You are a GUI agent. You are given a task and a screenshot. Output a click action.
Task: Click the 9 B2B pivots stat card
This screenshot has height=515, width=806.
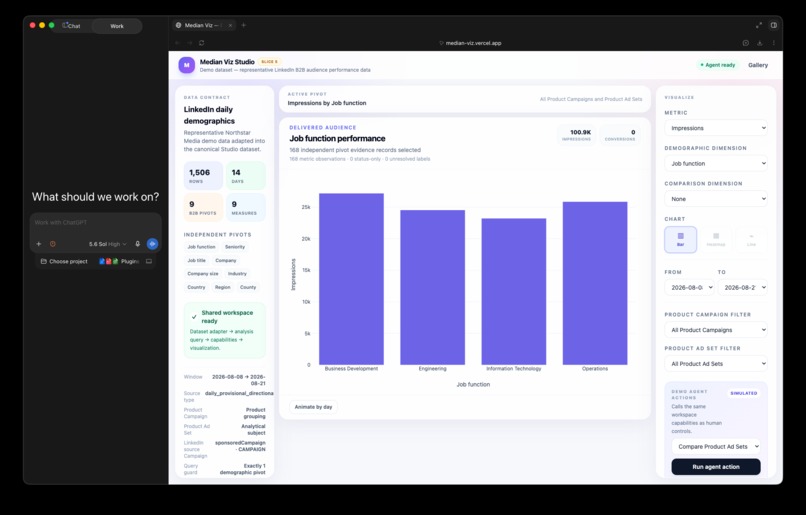pos(204,207)
